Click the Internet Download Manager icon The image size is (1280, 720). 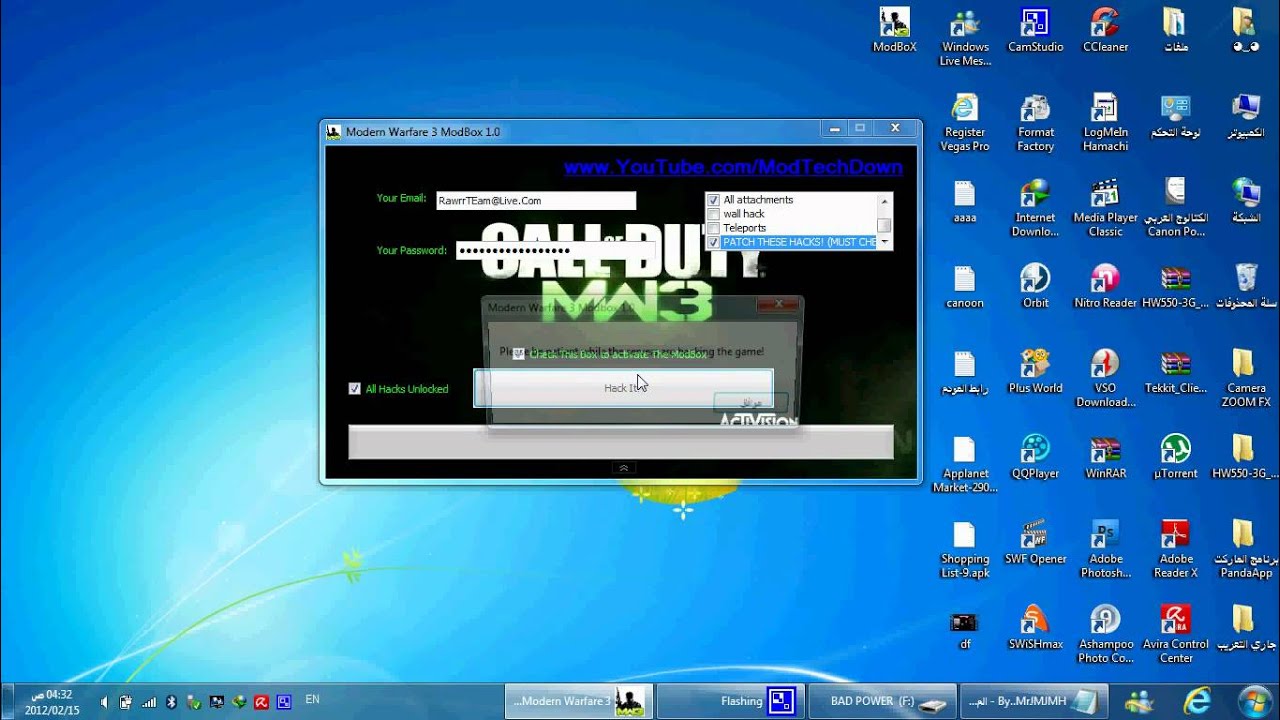[x=1035, y=208]
